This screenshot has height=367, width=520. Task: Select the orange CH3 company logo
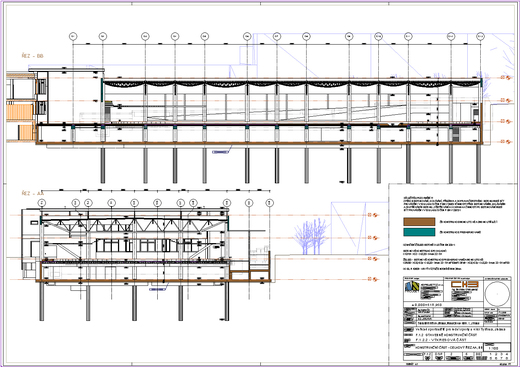(464, 284)
